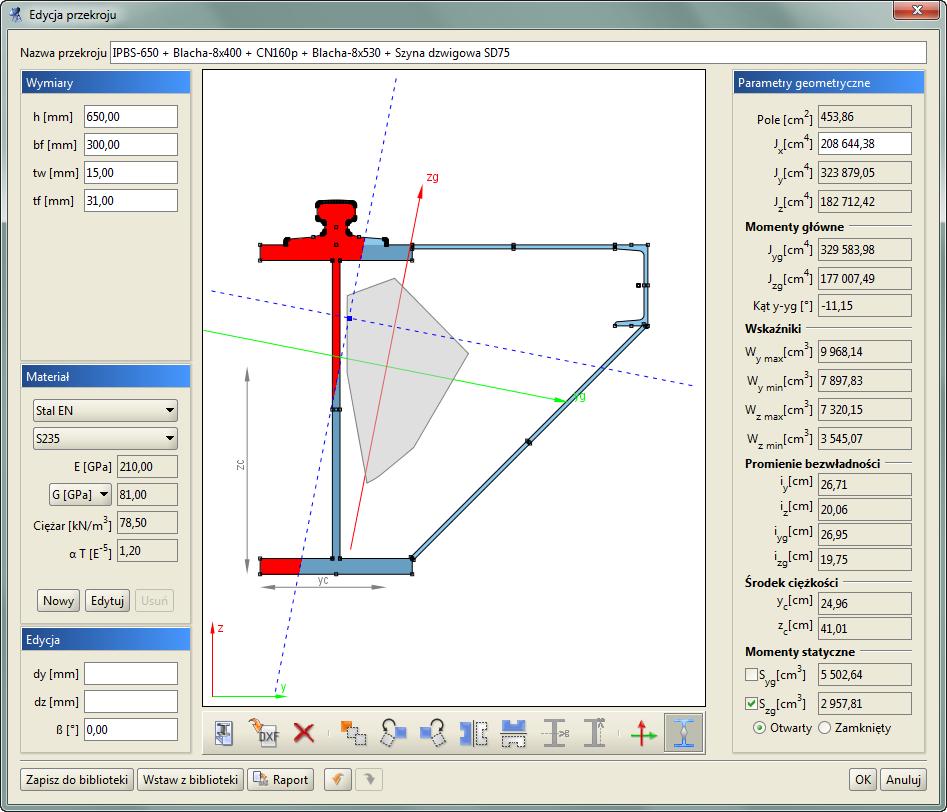The height and width of the screenshot is (812, 947).
Task: Uncheck the Szg static moment checkbox
Action: [751, 703]
